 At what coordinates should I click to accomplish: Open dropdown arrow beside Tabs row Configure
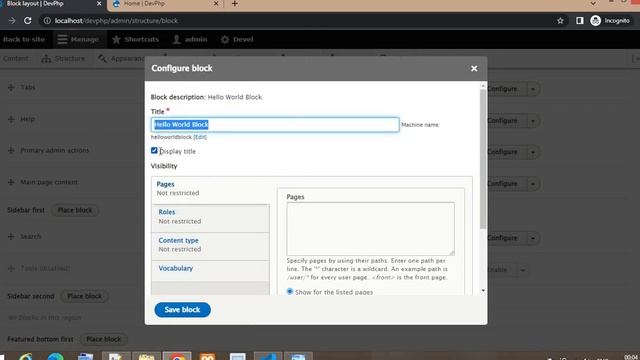(533, 89)
